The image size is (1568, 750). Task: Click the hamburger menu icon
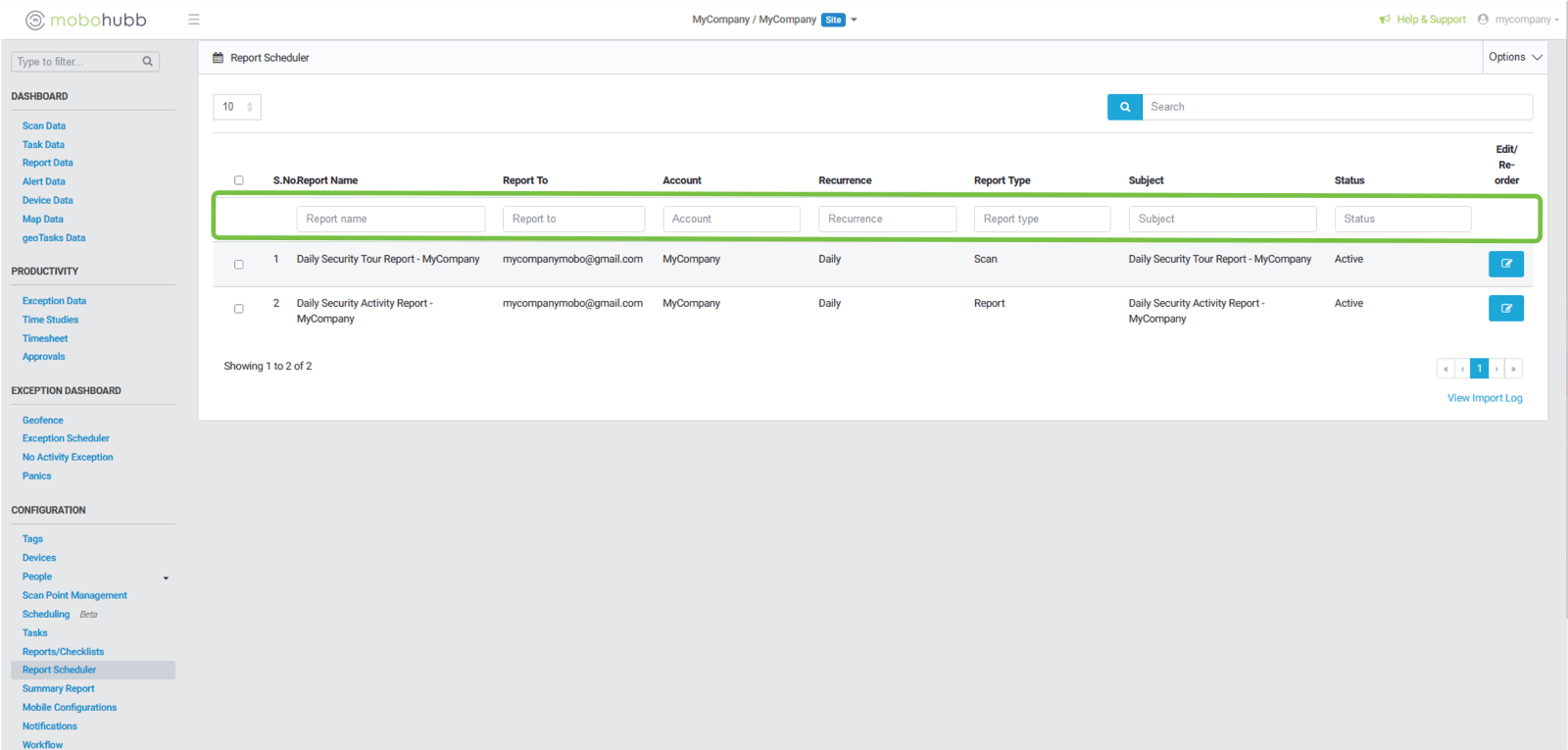(x=194, y=20)
